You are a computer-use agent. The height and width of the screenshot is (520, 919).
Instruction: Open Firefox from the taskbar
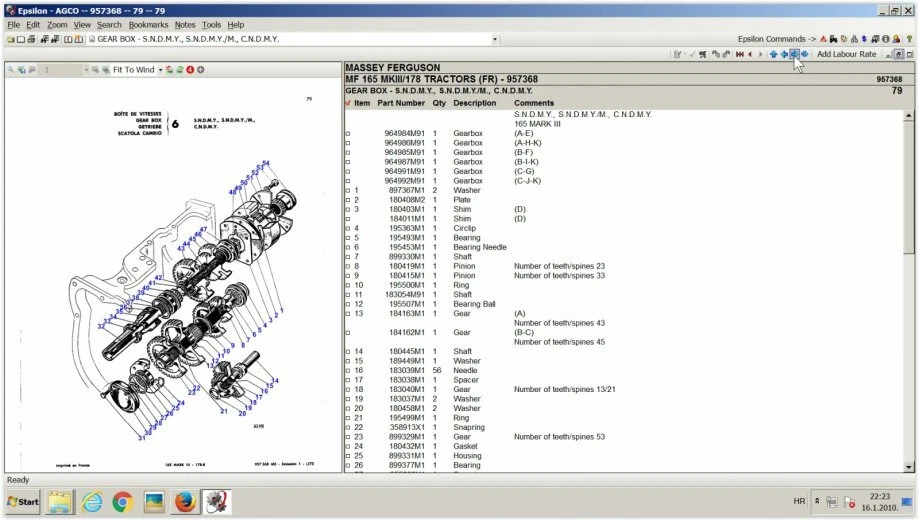point(185,502)
